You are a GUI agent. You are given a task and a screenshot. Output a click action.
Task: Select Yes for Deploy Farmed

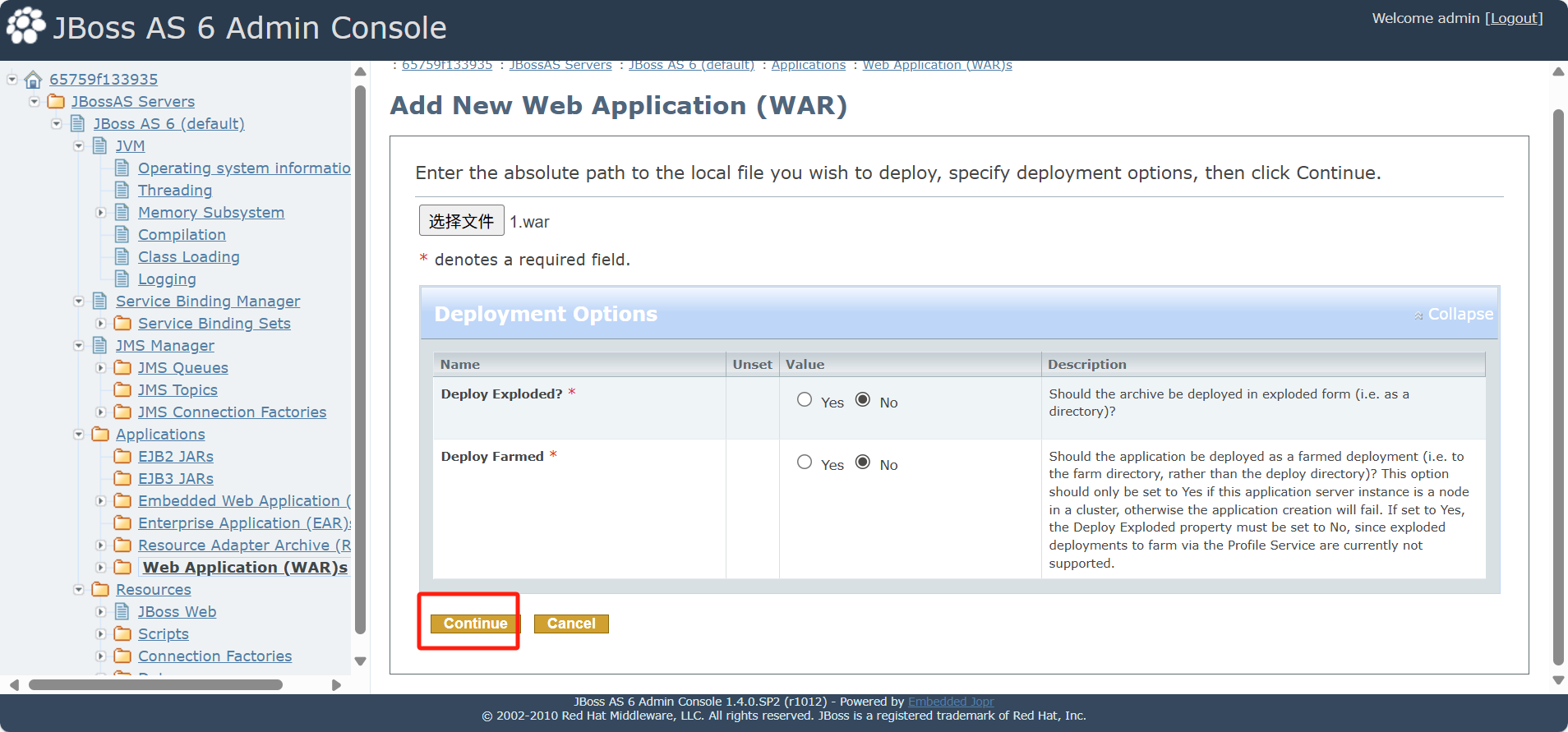[805, 463]
